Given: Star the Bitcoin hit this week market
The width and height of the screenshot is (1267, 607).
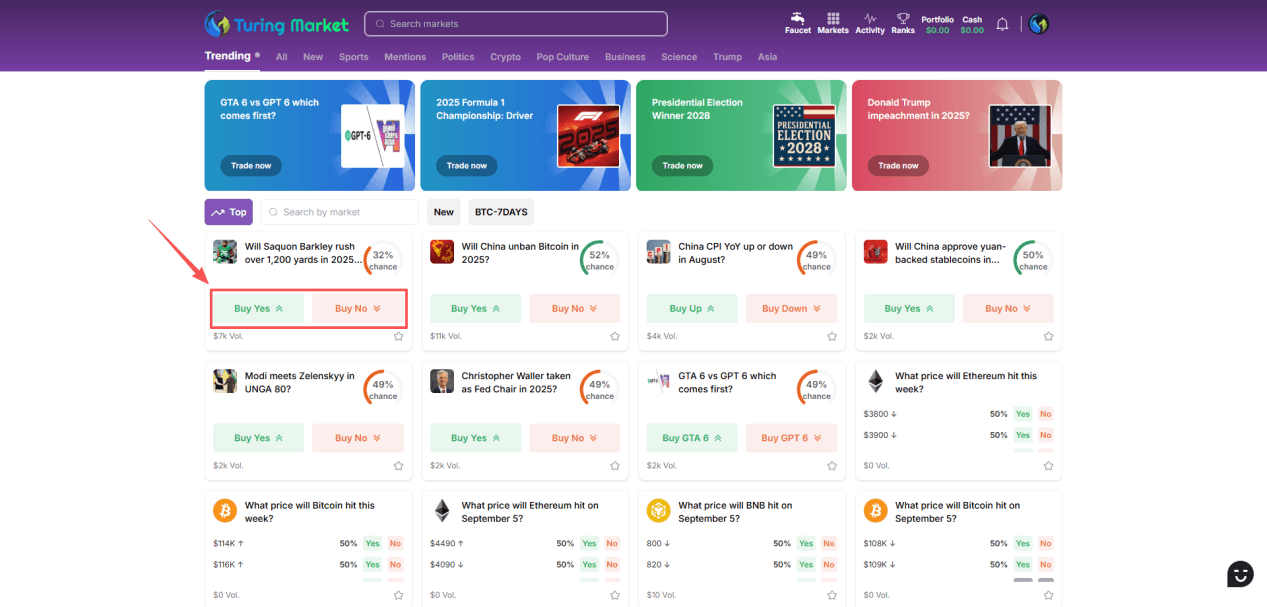Looking at the screenshot, I should [398, 595].
